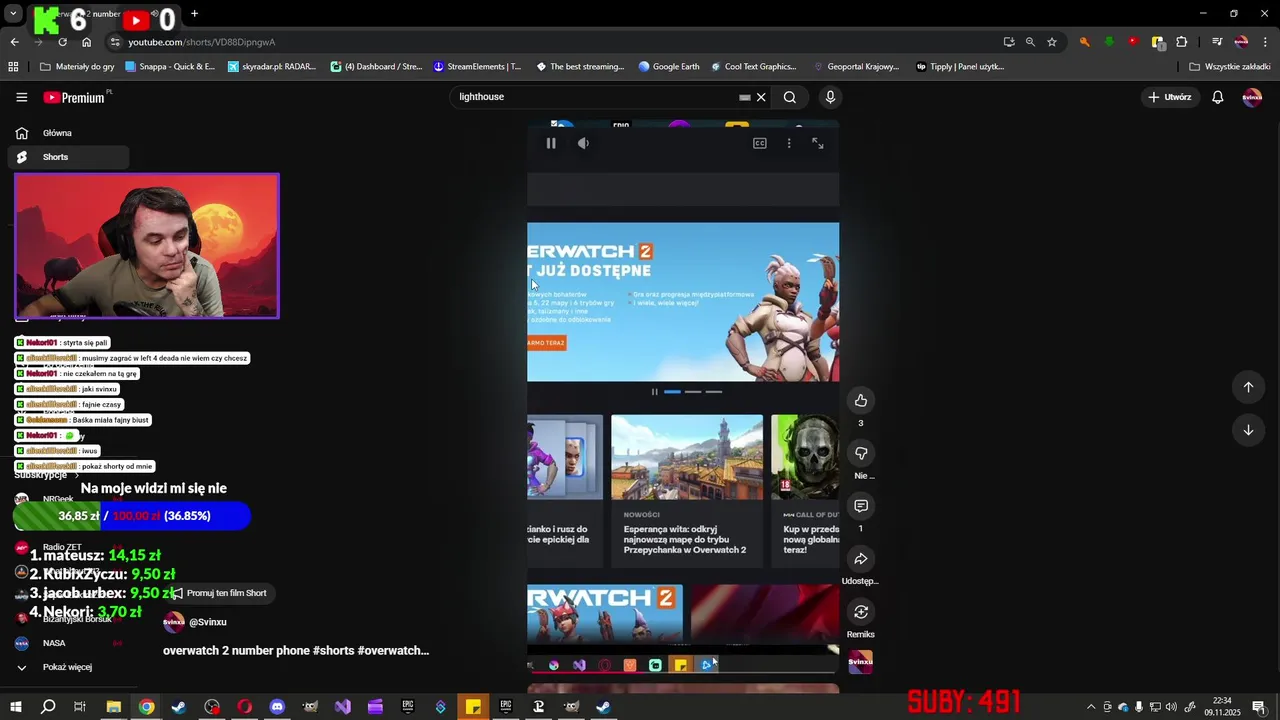
Task: Open the Windows notification center
Action: pos(1258,707)
